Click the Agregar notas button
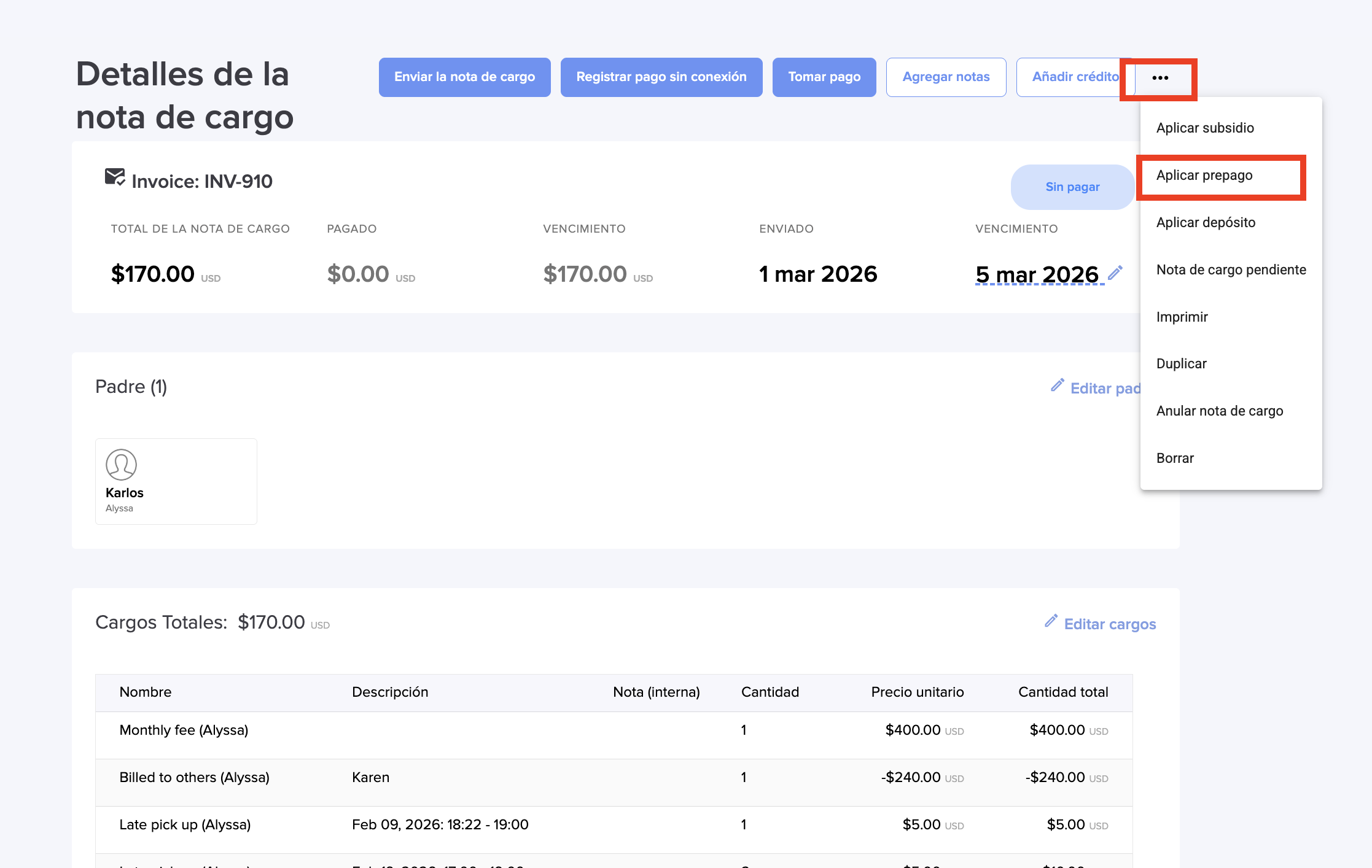Viewport: 1372px width, 868px height. point(945,77)
